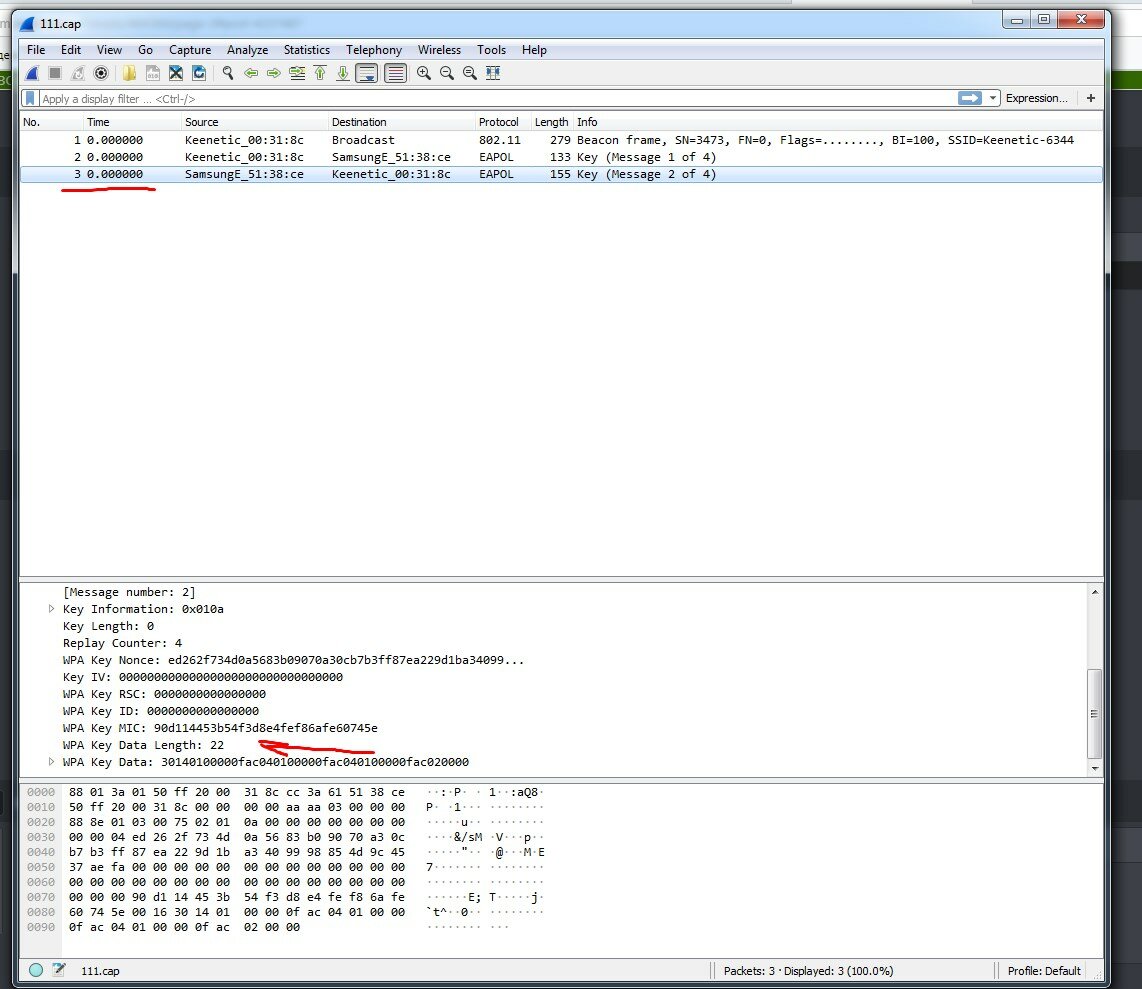The height and width of the screenshot is (989, 1142).
Task: Zoom in on packet list text
Action: 424,73
